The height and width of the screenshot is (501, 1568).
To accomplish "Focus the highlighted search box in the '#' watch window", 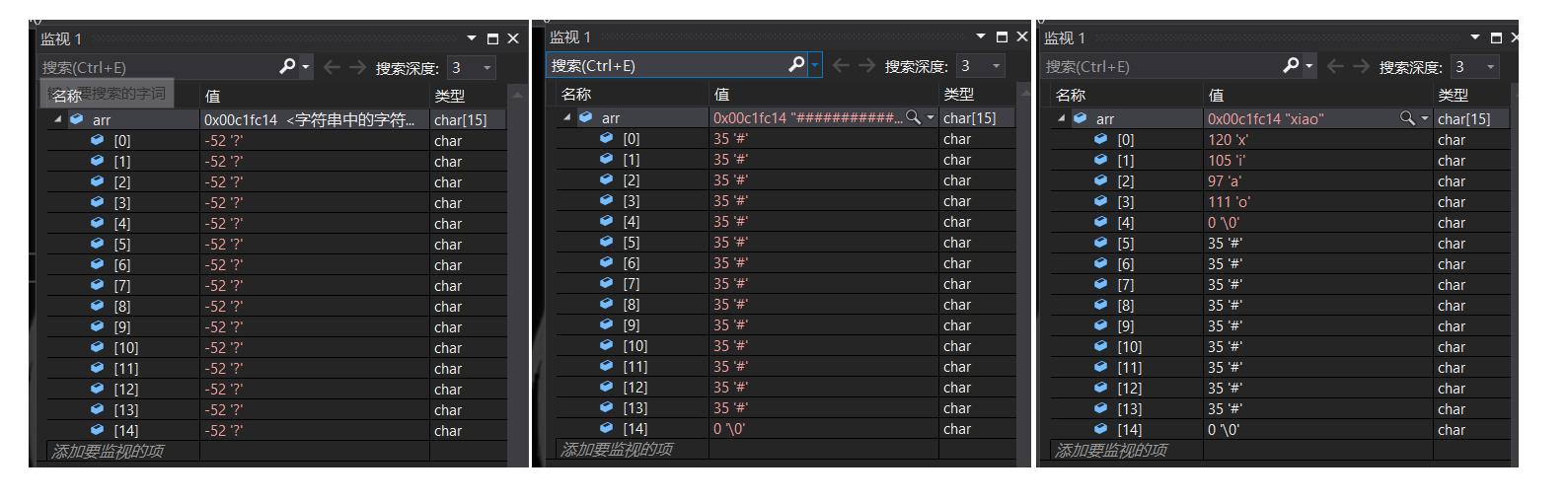I will pos(667,65).
